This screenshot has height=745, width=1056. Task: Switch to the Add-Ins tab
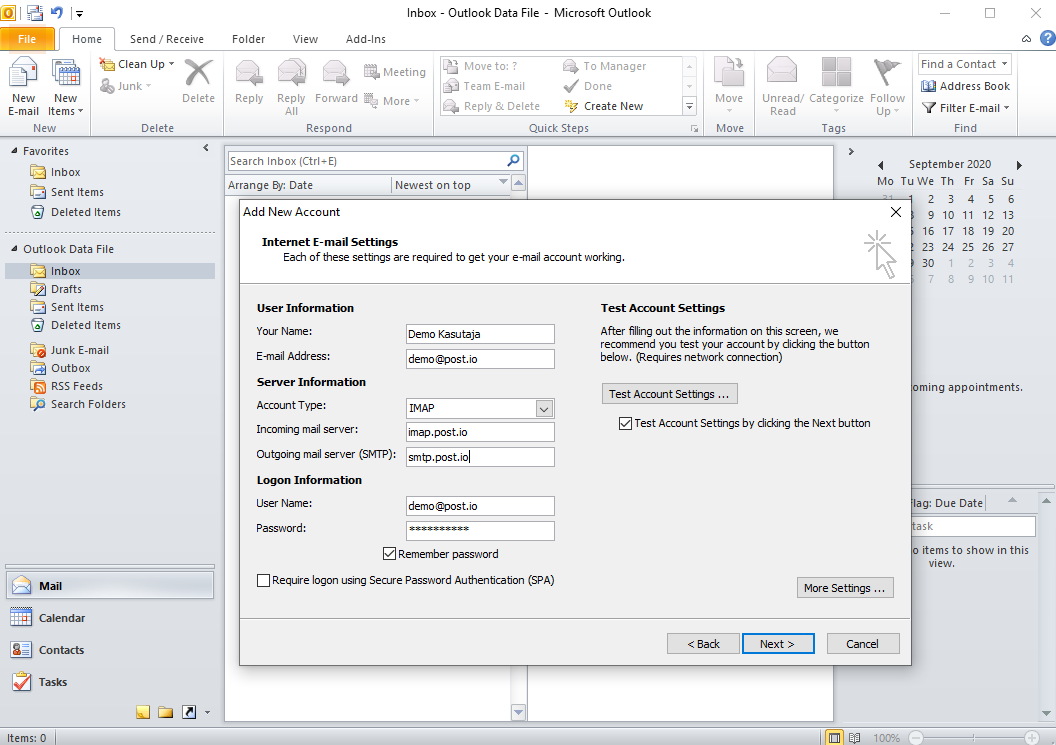(x=366, y=39)
